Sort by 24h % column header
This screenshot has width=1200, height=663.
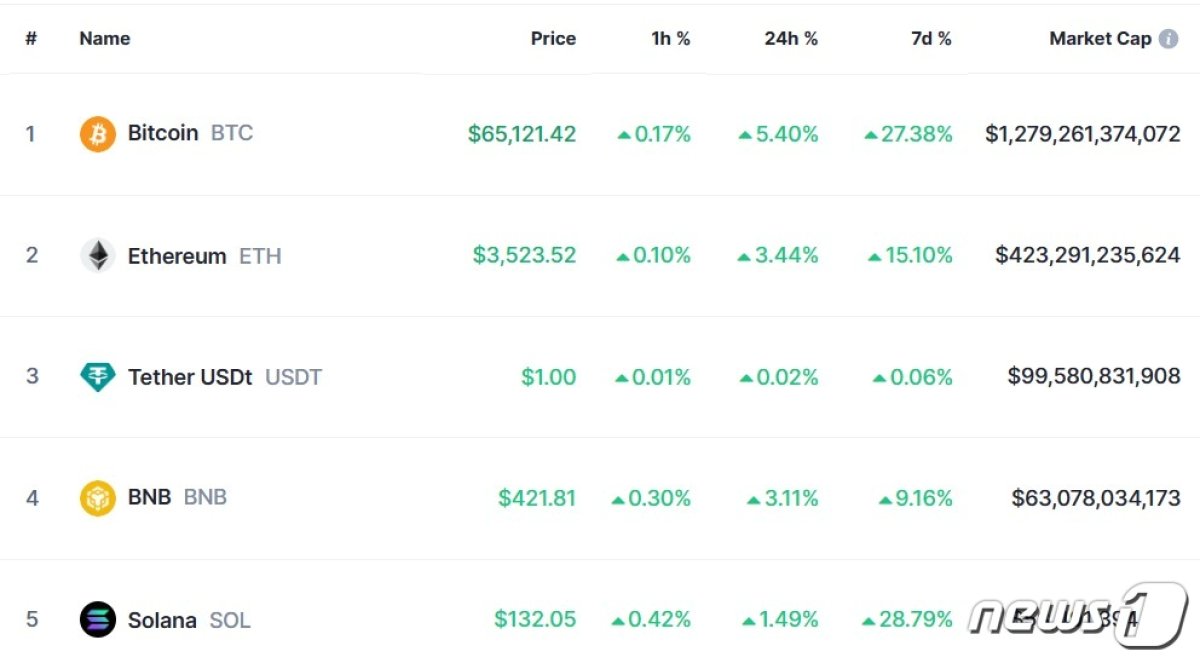point(790,39)
